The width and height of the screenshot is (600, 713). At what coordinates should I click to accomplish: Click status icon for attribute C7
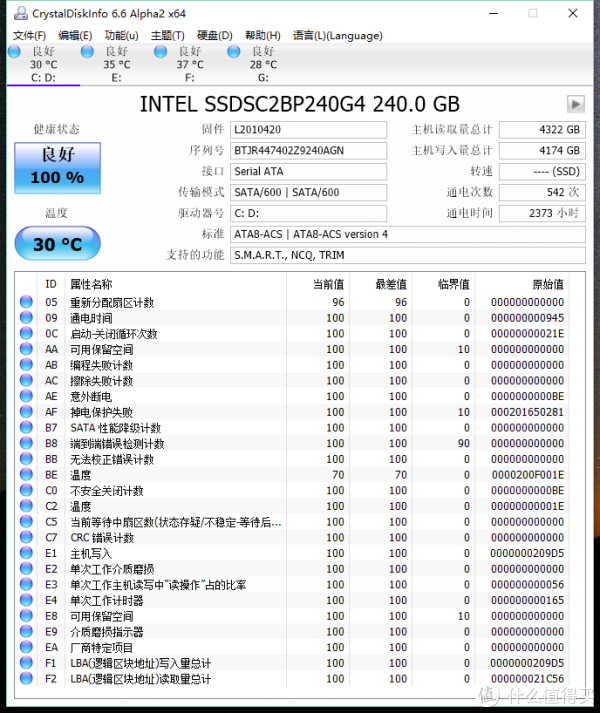pyautogui.click(x=26, y=537)
